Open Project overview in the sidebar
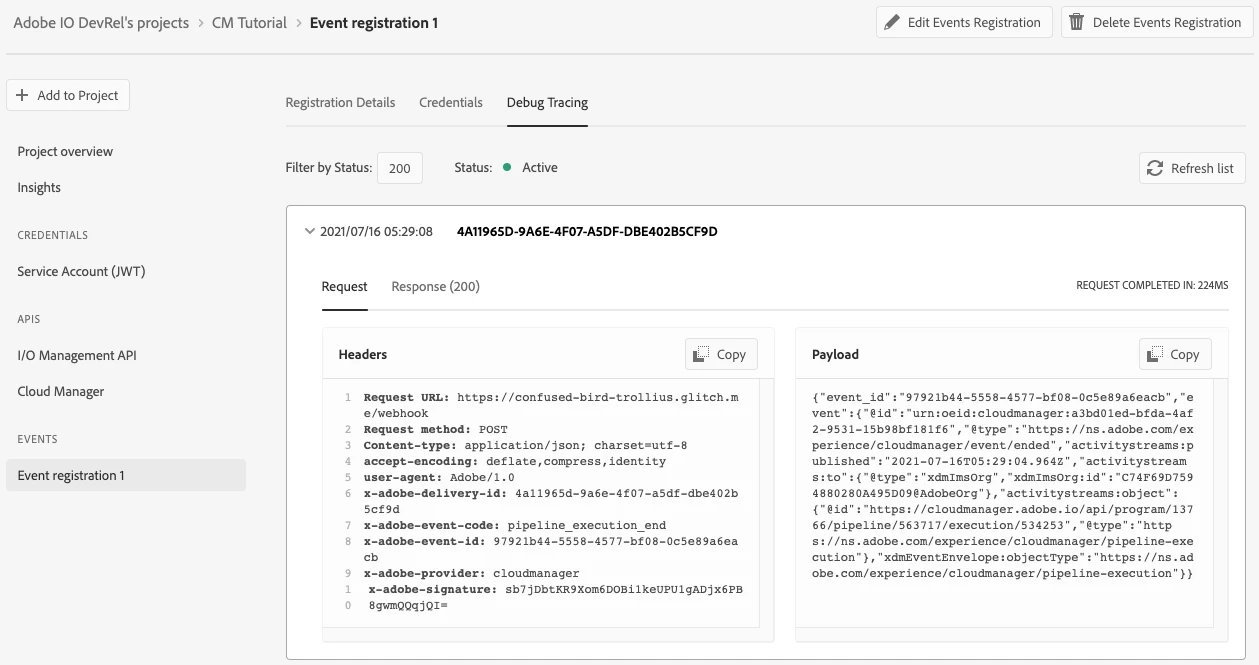 [x=65, y=151]
